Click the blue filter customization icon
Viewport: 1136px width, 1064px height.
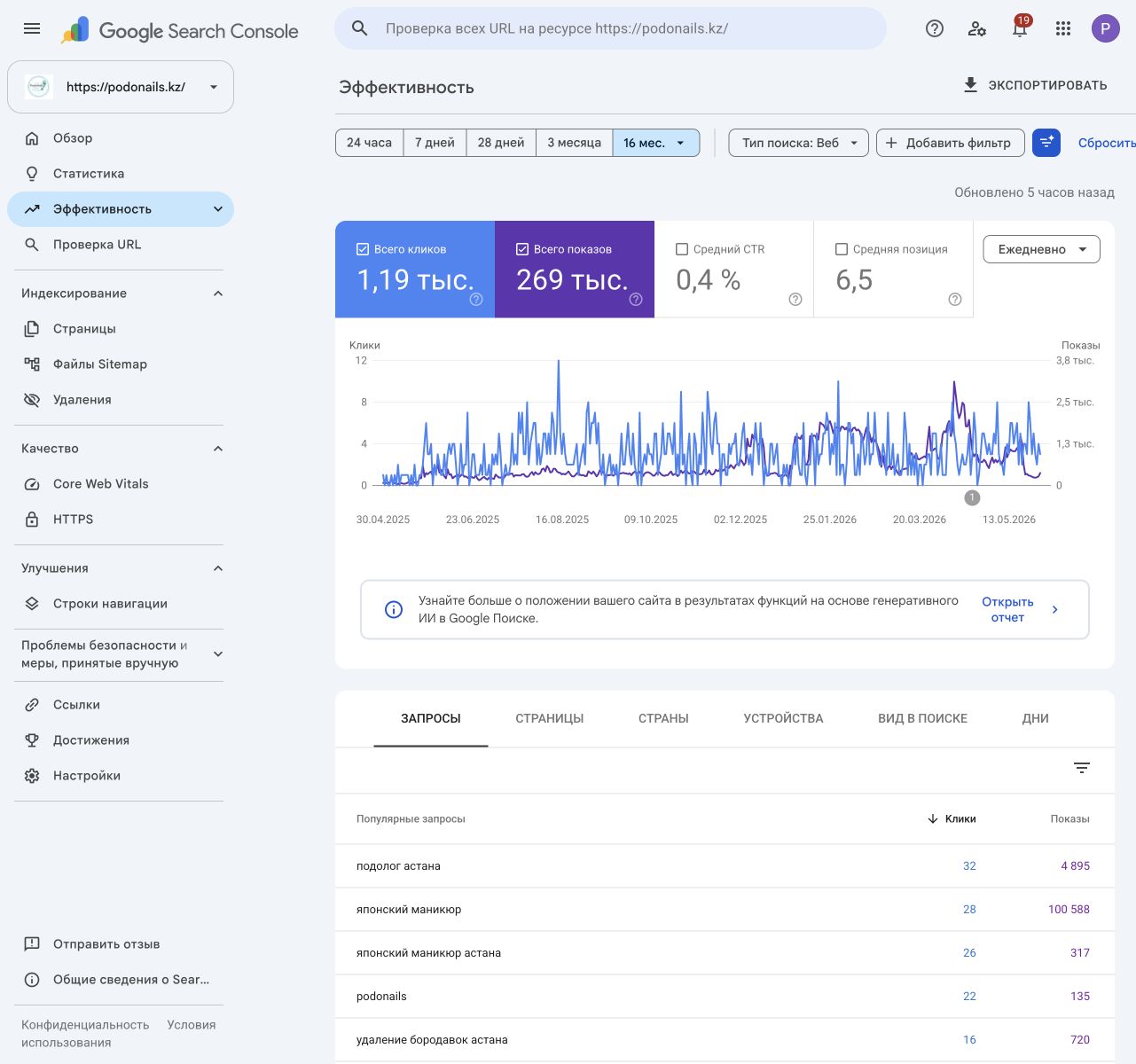(x=1046, y=143)
